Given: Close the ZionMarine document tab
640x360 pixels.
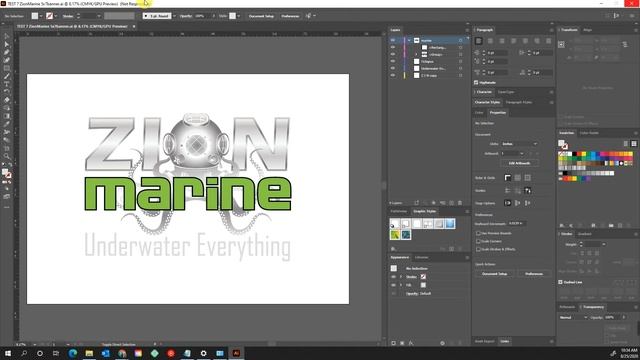Looking at the screenshot, I should point(133,27).
